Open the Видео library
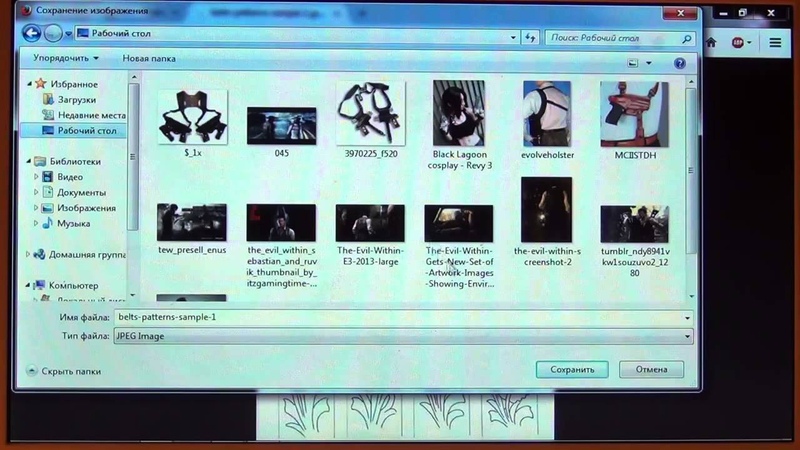 69,177
